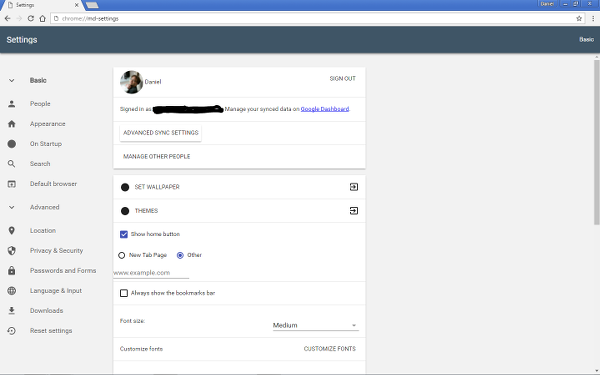600x375 pixels.
Task: Click the Appearance home-shaped sidebar icon
Action: point(11,124)
